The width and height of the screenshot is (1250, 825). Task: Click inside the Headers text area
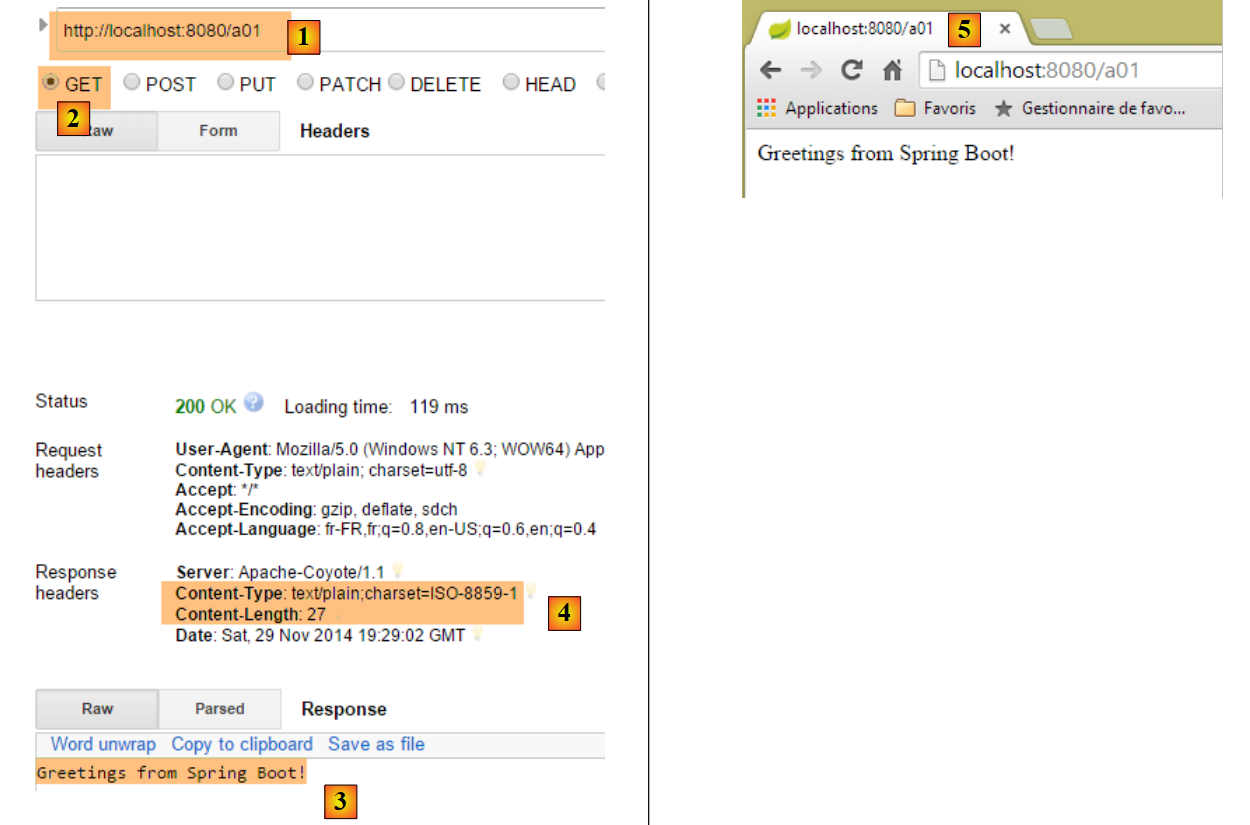click(x=320, y=227)
